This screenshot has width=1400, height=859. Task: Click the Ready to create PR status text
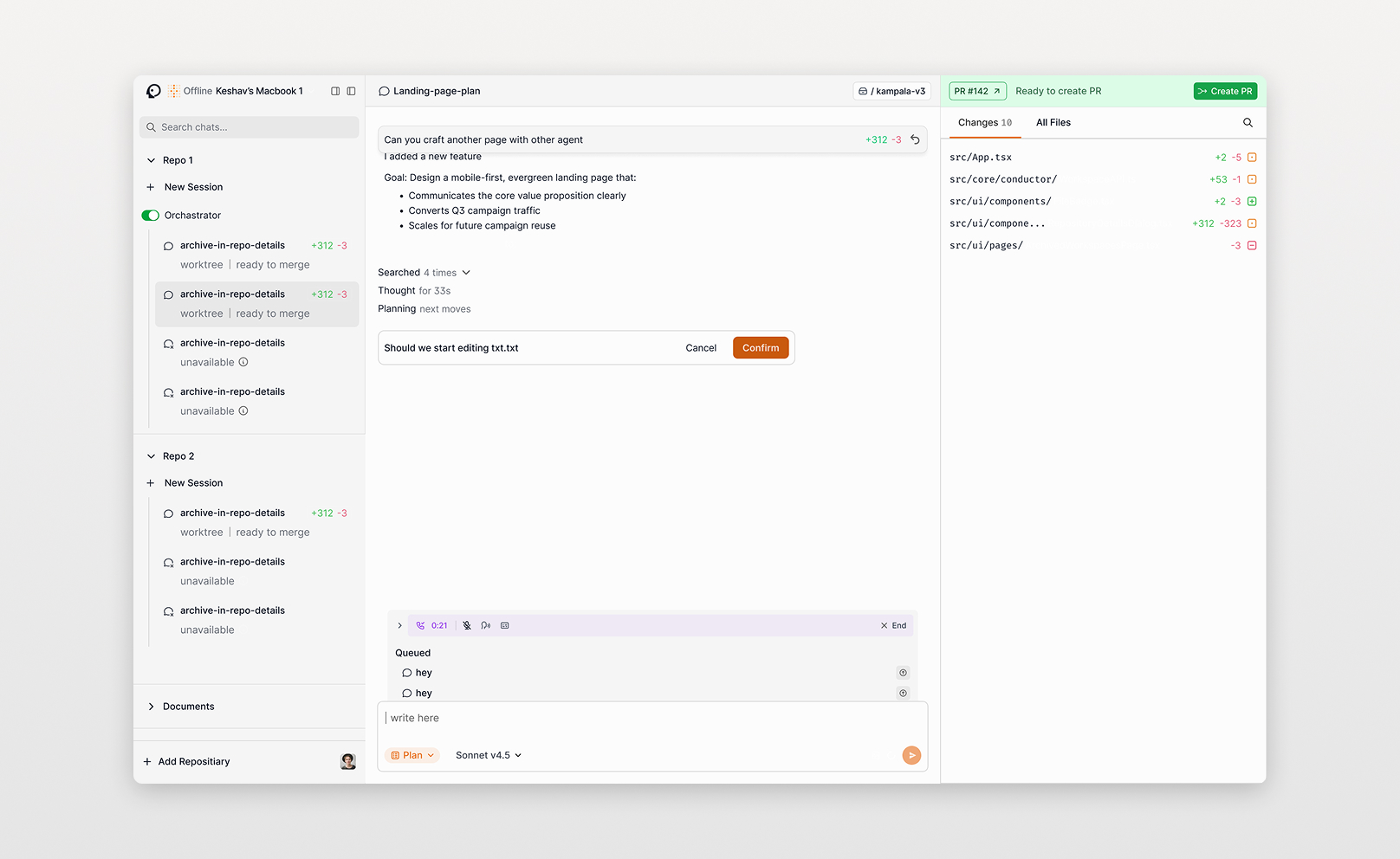1059,91
